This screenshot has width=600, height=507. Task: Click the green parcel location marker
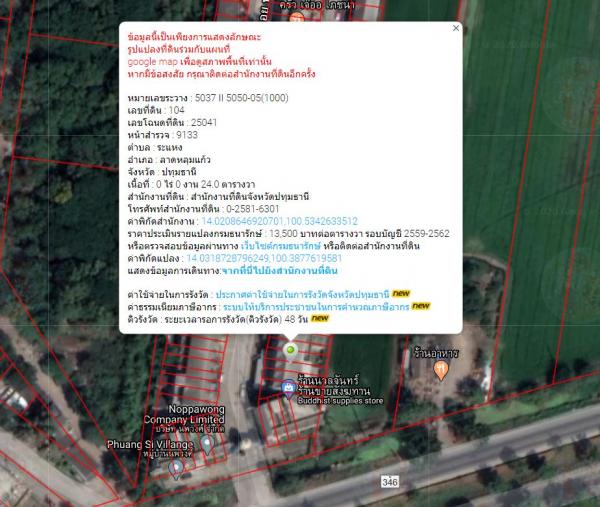click(290, 350)
